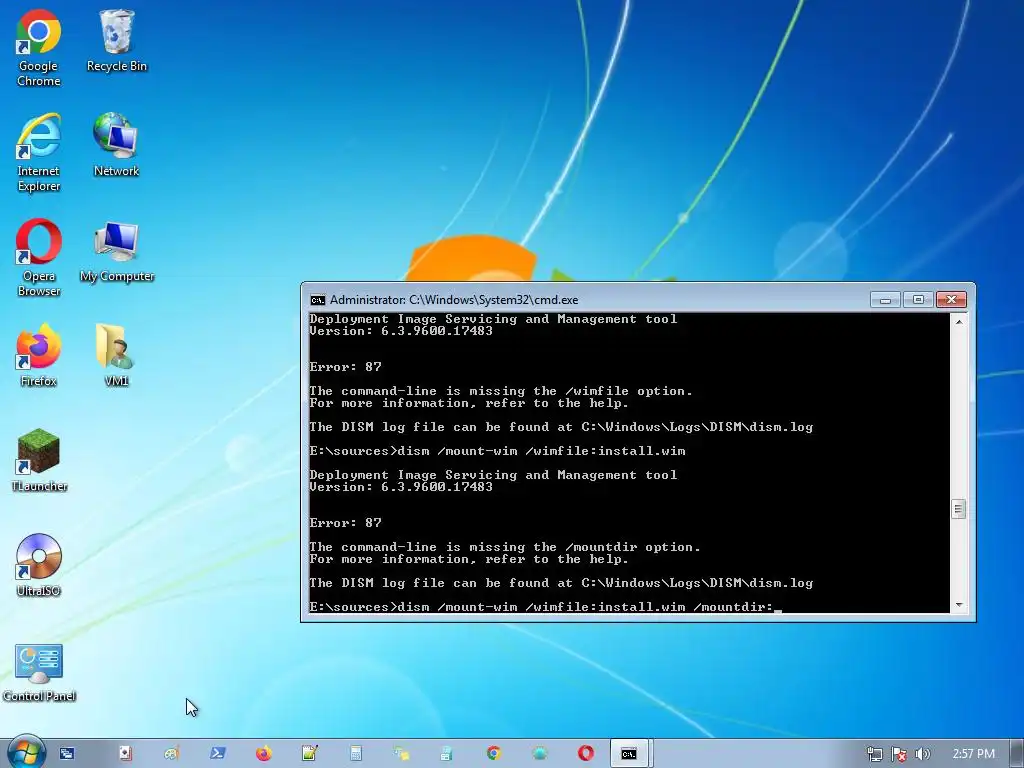Launch Opera from the taskbar
Screen dimensions: 1024x768
(x=586, y=754)
